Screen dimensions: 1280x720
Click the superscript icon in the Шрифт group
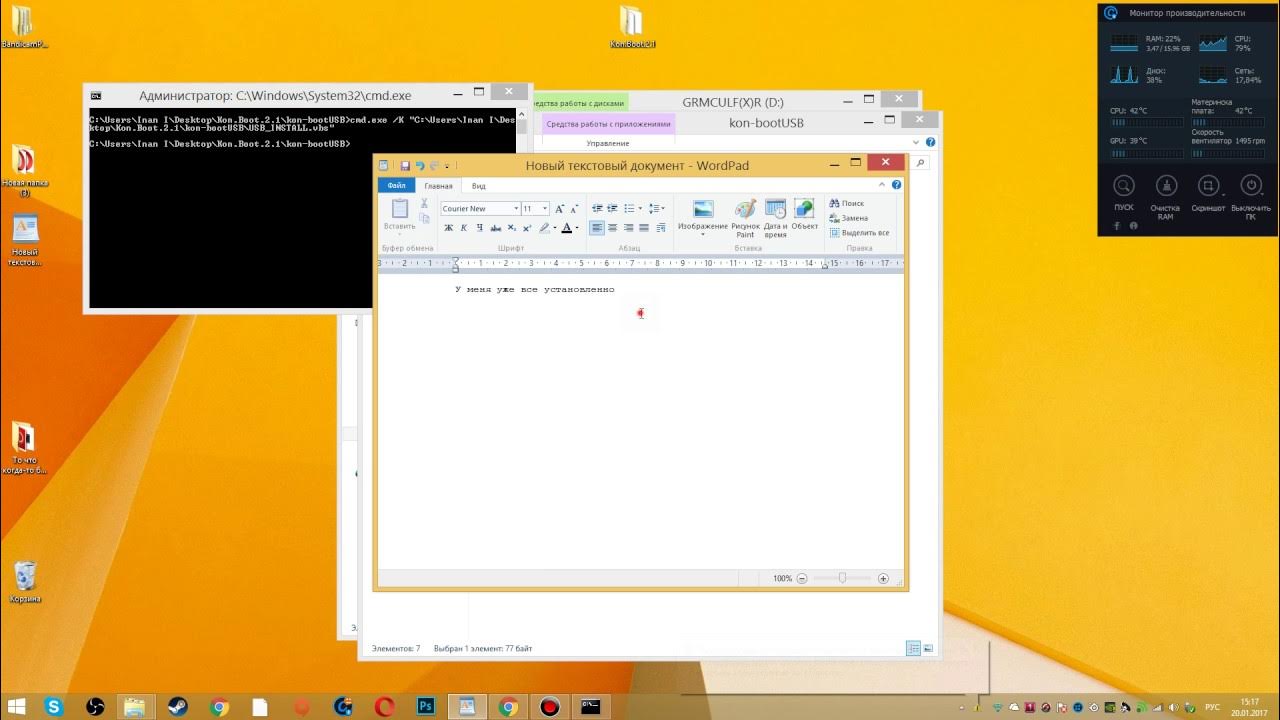[527, 228]
